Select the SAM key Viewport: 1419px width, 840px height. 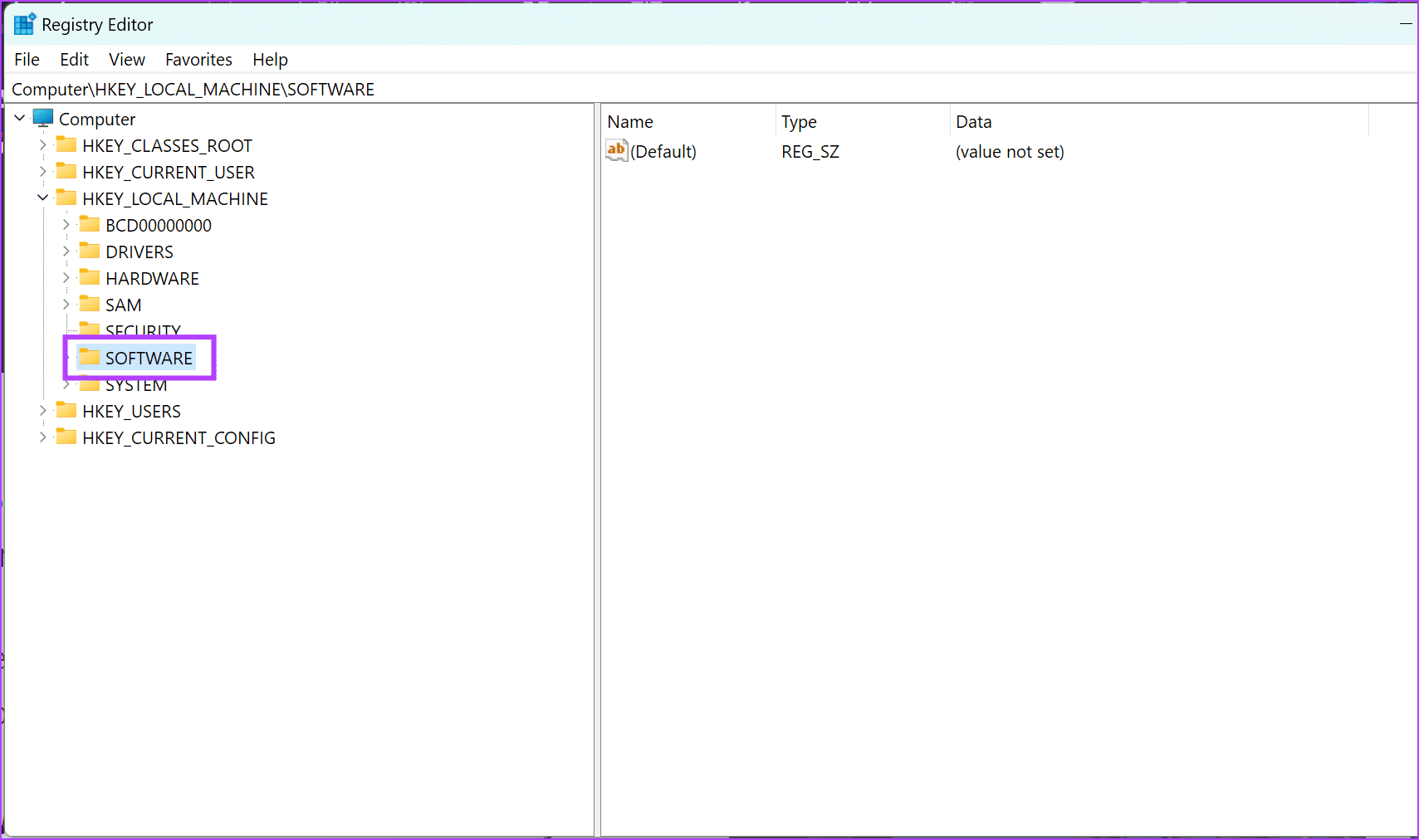(x=124, y=305)
